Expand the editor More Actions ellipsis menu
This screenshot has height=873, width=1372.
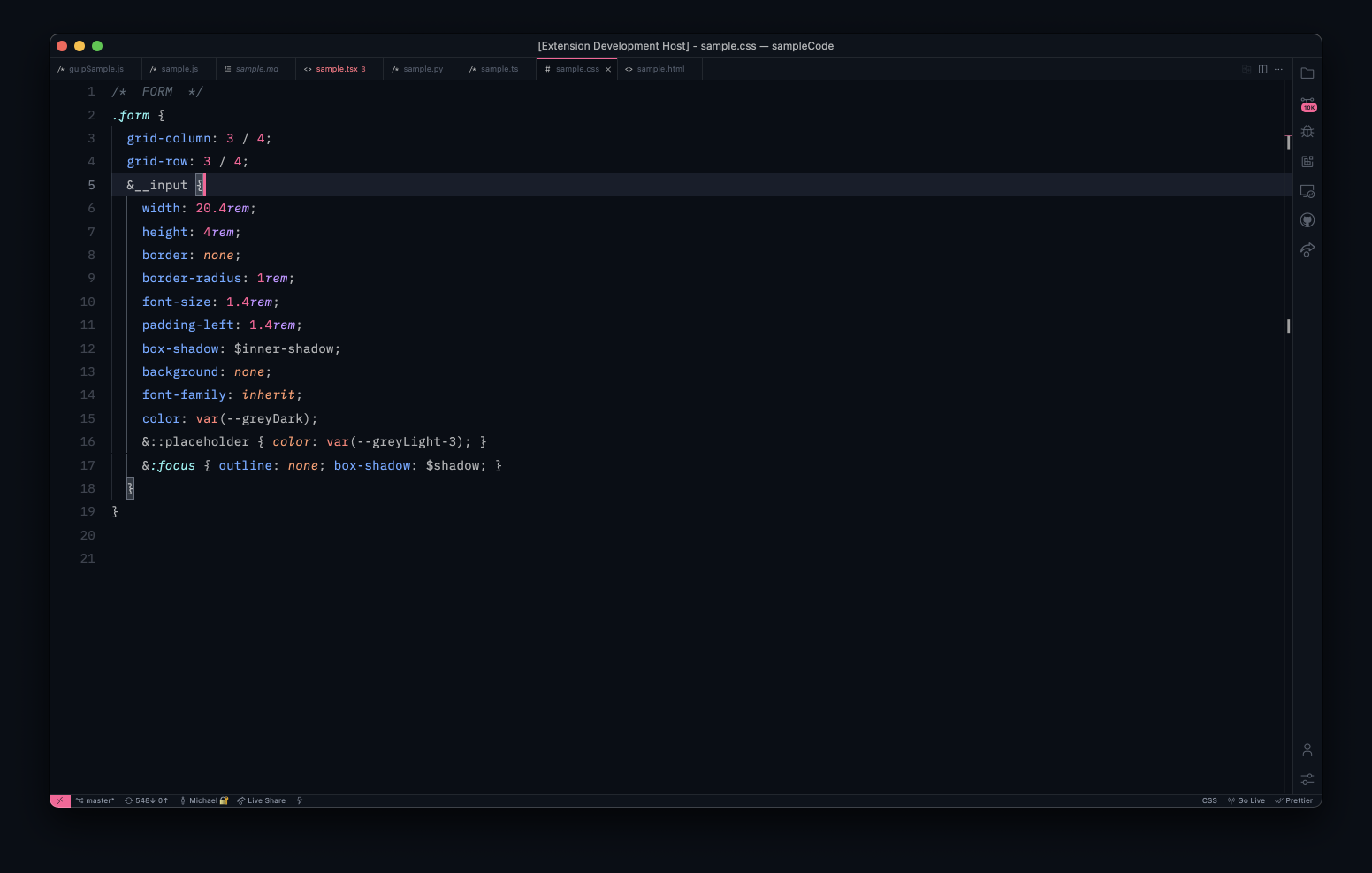click(1278, 69)
